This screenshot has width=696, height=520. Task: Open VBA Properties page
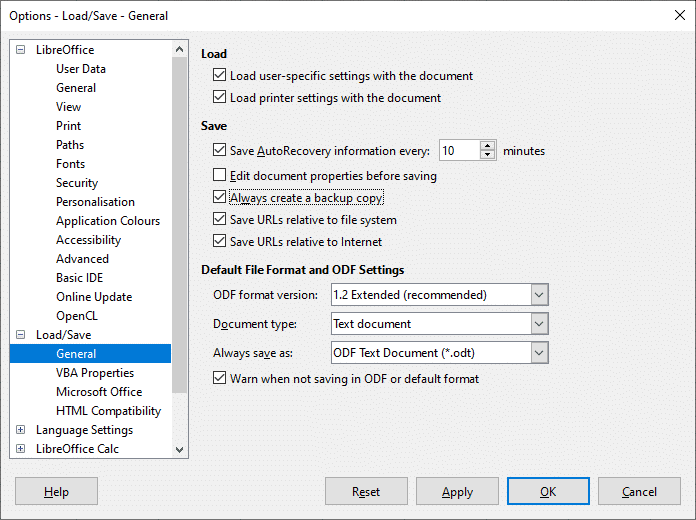[95, 373]
